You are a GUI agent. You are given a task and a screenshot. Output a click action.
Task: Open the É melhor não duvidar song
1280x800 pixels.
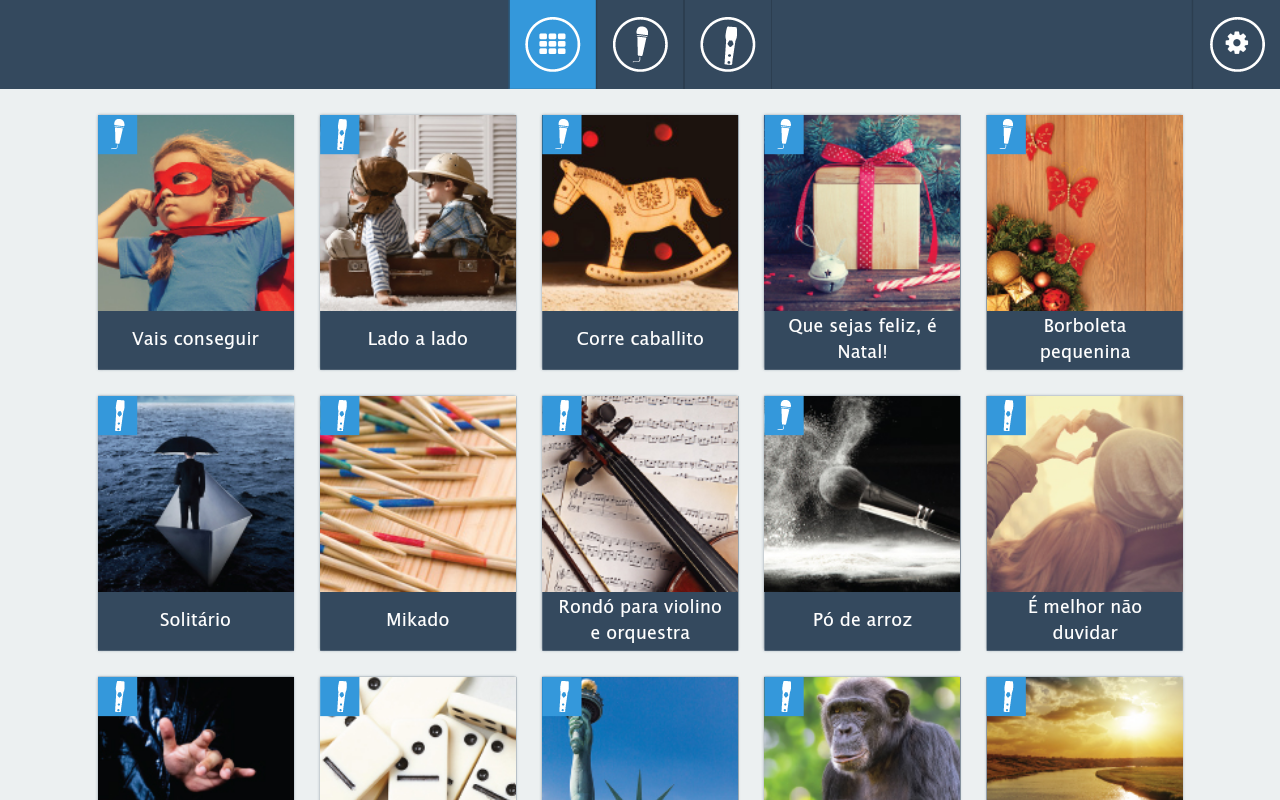[1085, 523]
